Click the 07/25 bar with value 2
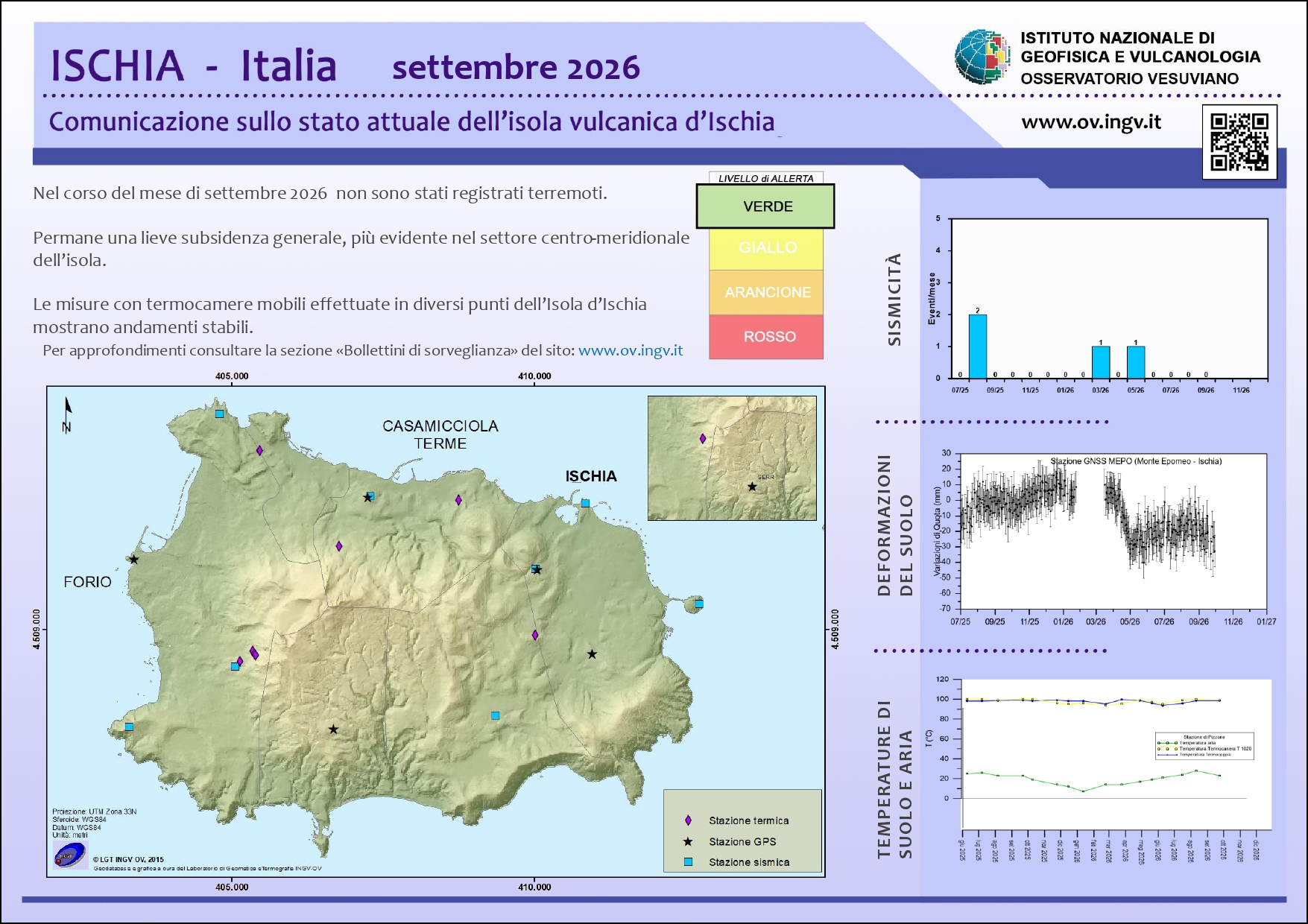The image size is (1308, 924). click(x=977, y=346)
